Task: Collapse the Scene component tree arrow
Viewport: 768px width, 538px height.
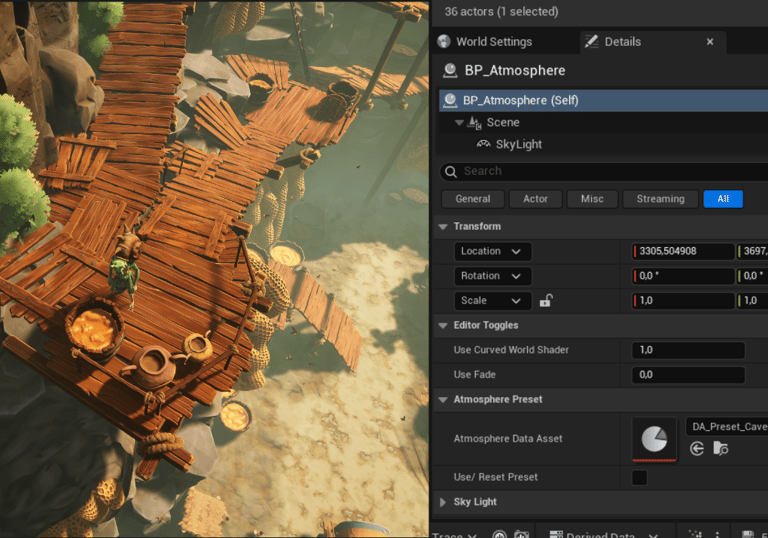Action: 459,122
